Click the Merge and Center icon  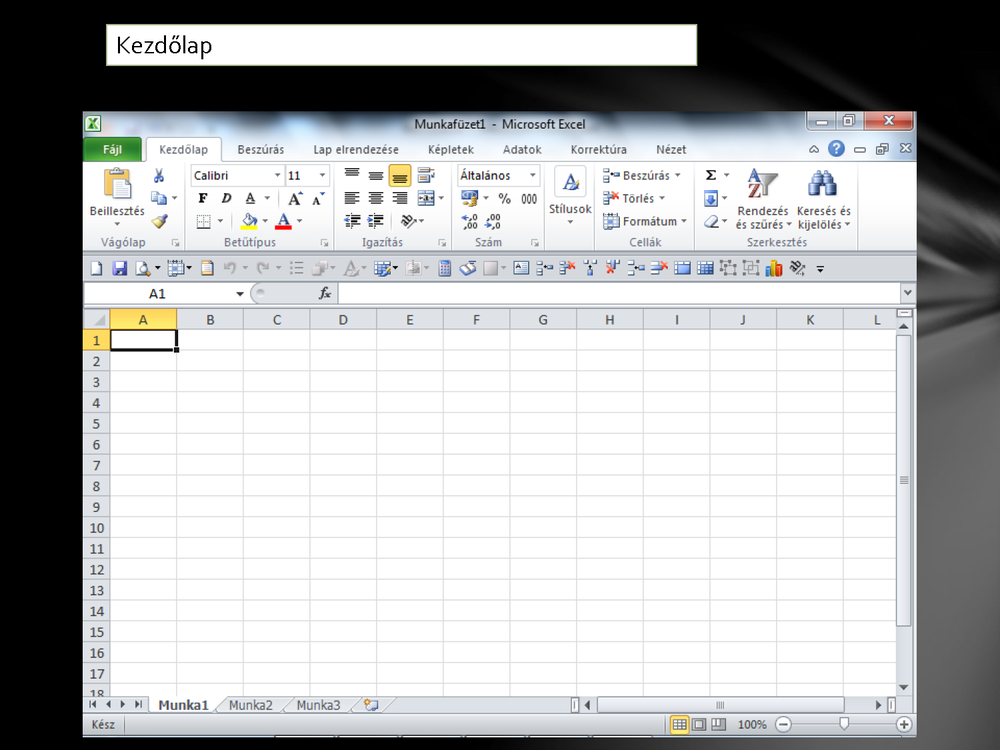point(425,198)
